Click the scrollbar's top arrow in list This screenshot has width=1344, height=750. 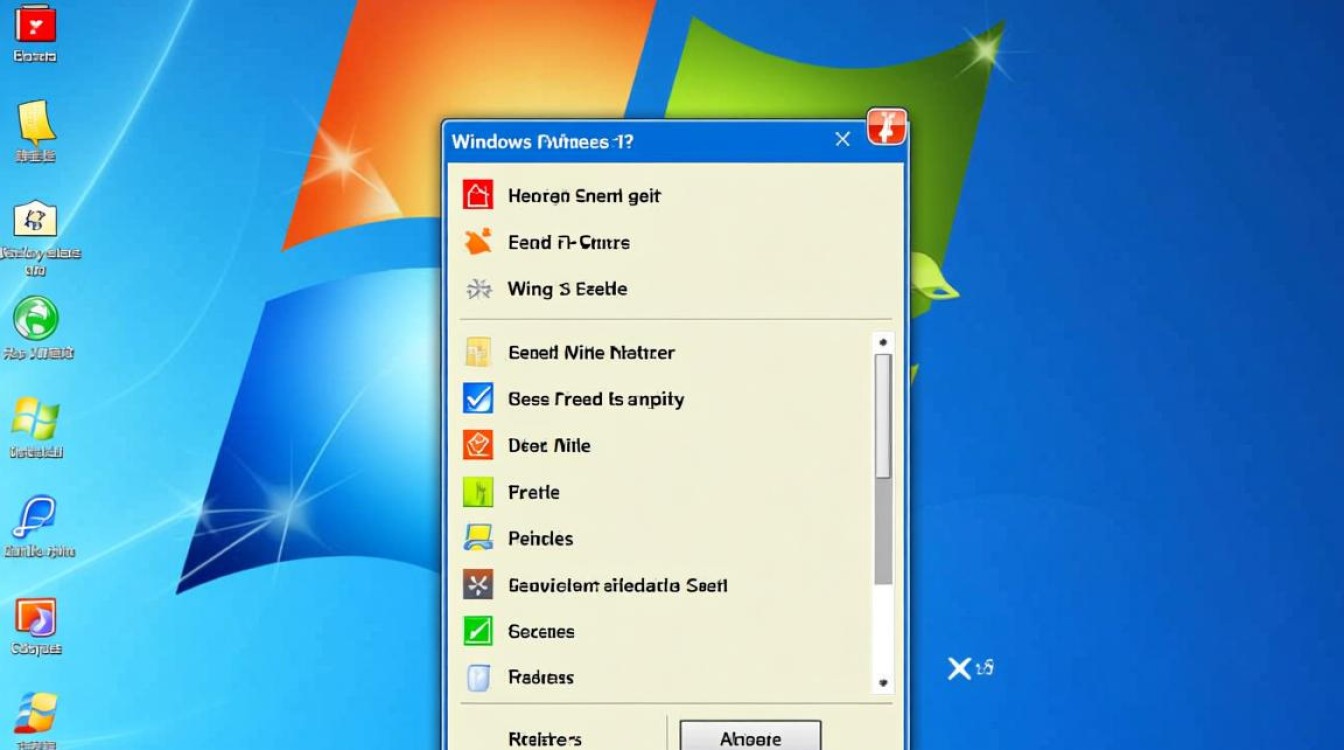pos(882,342)
